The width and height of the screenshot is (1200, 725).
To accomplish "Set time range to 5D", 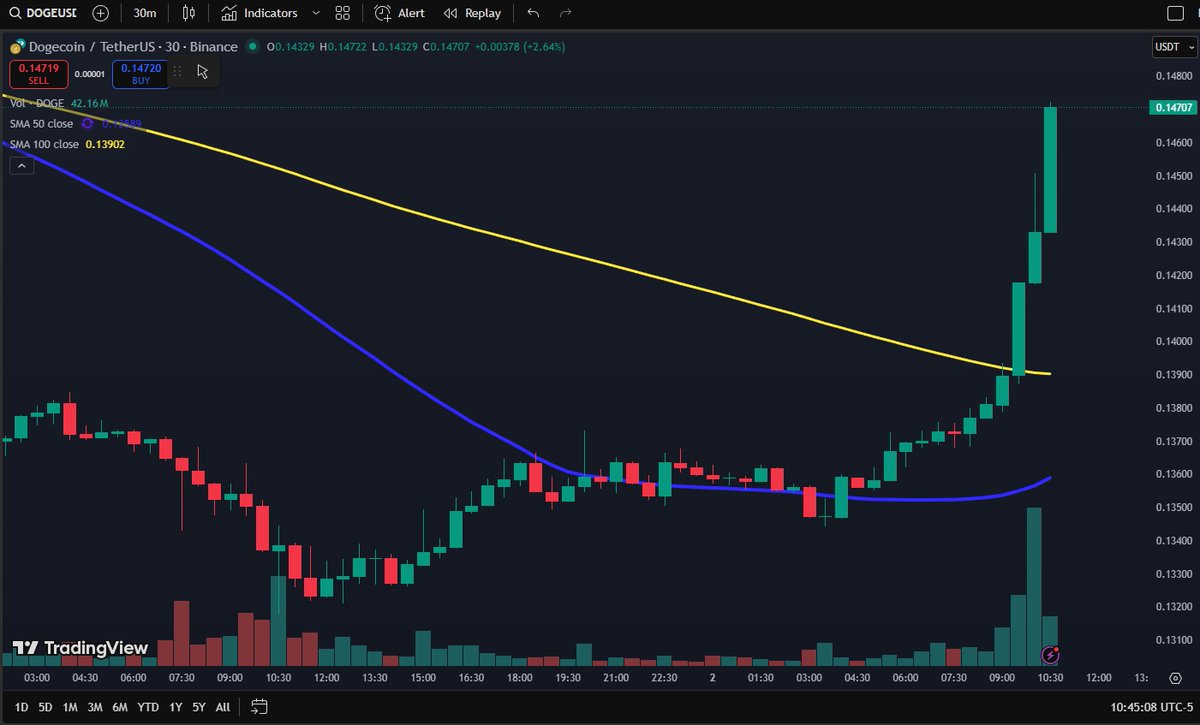I will (45, 707).
